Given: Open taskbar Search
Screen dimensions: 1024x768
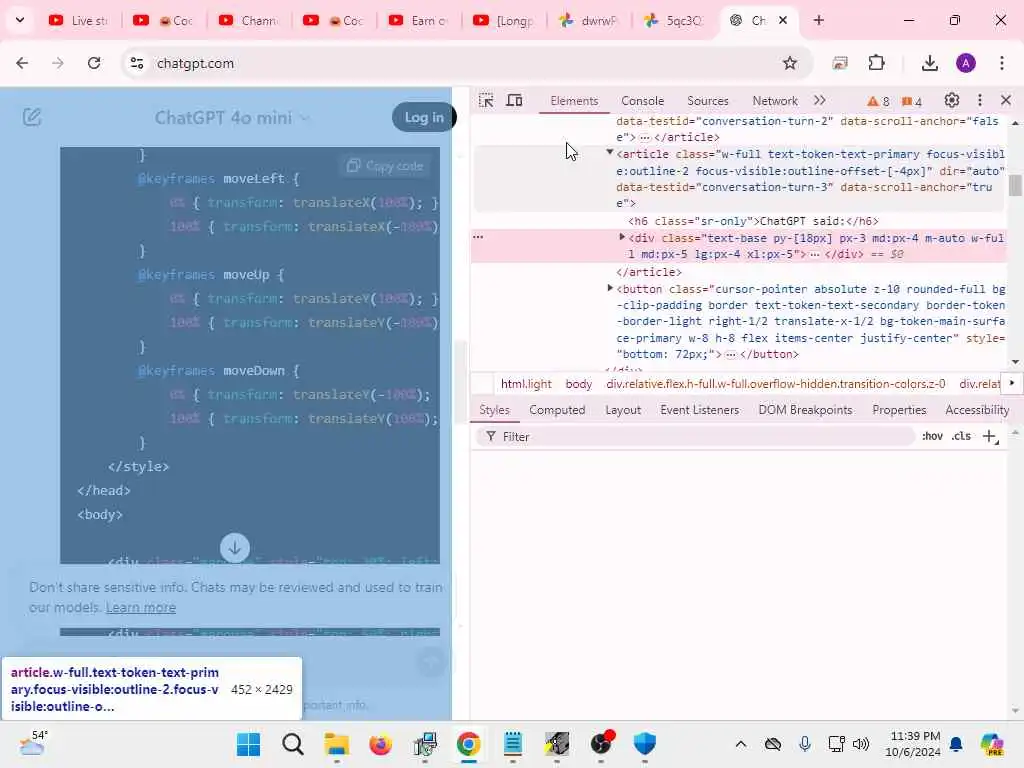Looking at the screenshot, I should pyautogui.click(x=293, y=744).
